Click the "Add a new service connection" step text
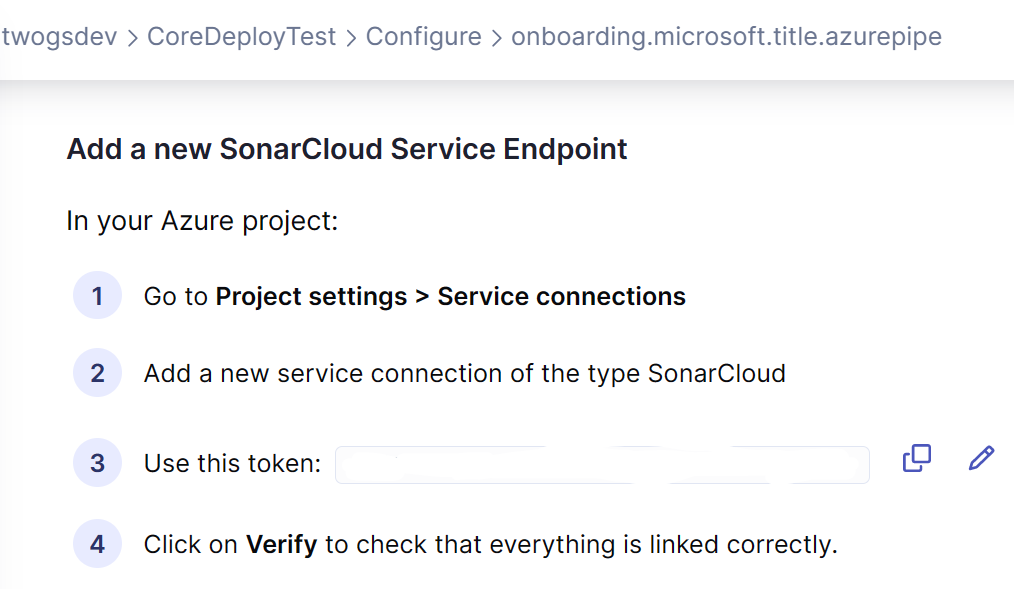The height and width of the screenshot is (589, 1014). click(464, 374)
